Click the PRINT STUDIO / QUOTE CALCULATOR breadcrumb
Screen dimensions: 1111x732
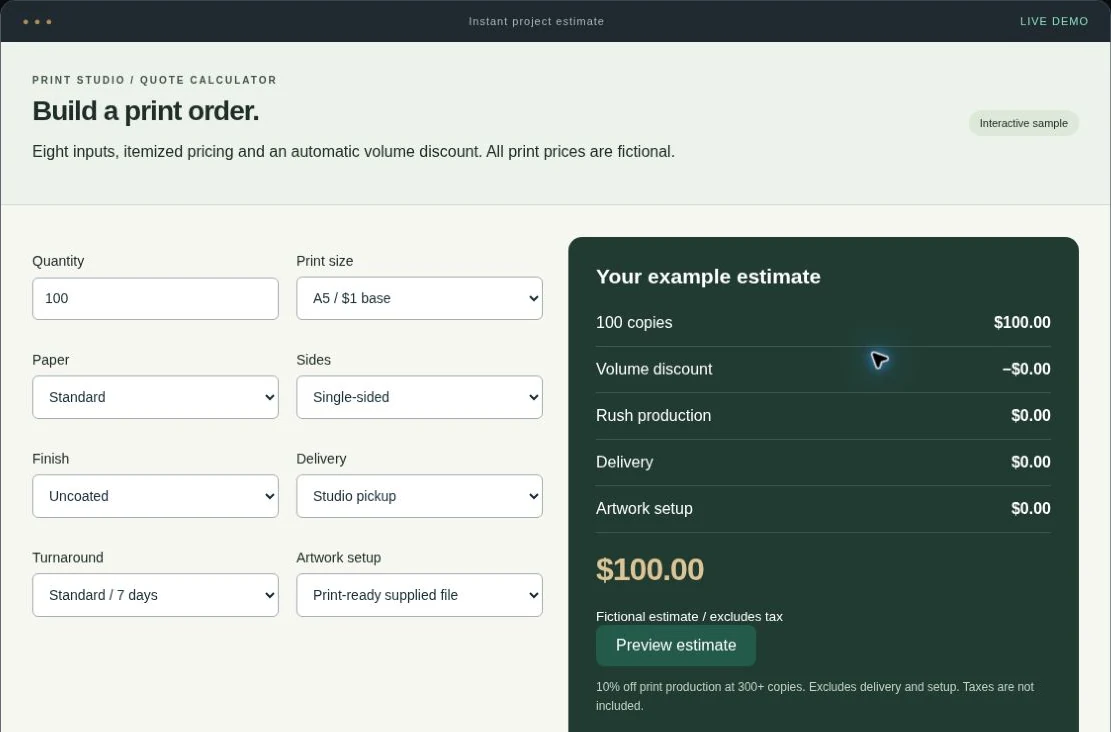154,80
